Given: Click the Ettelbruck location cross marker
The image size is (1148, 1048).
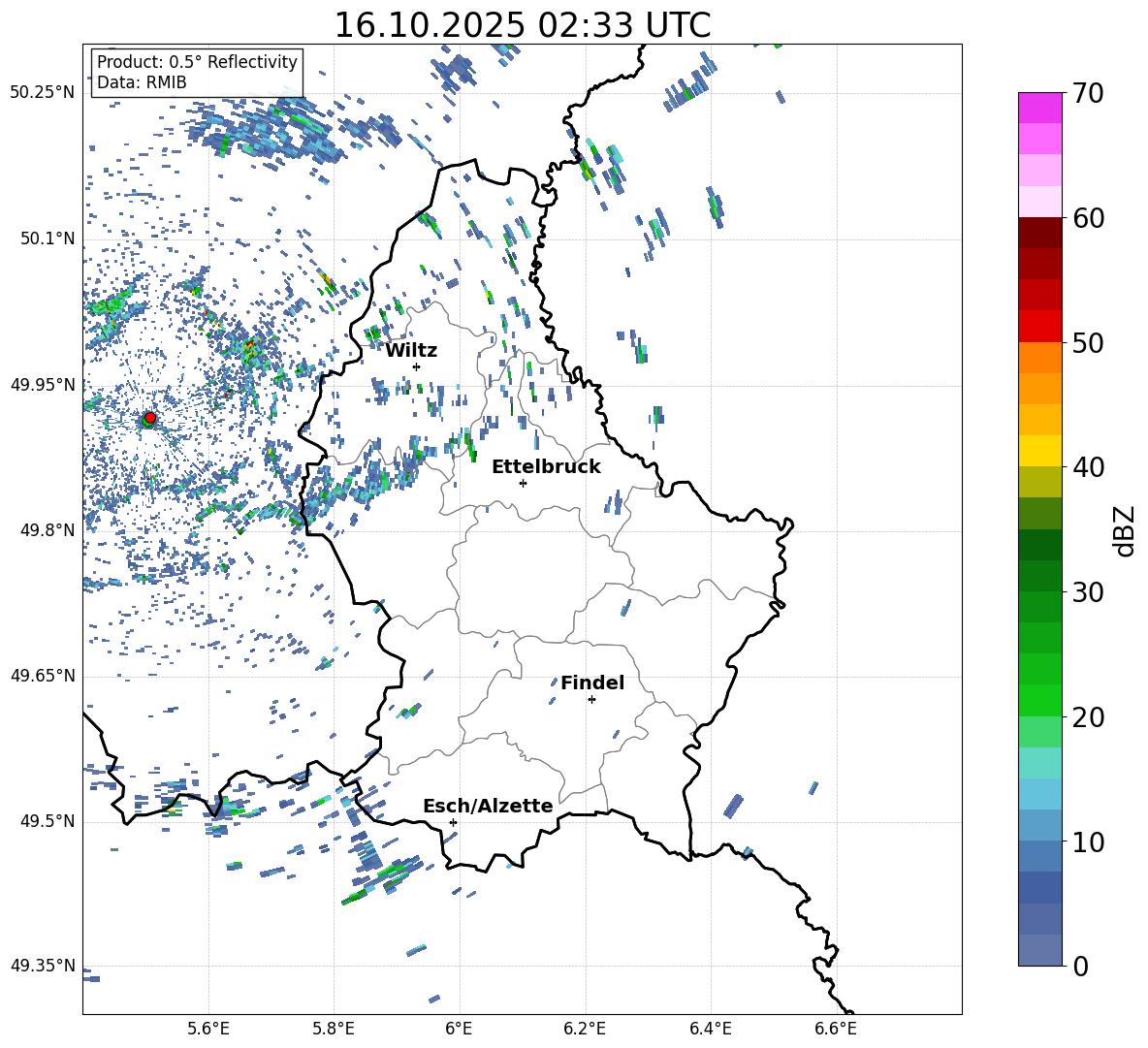Looking at the screenshot, I should click(523, 483).
